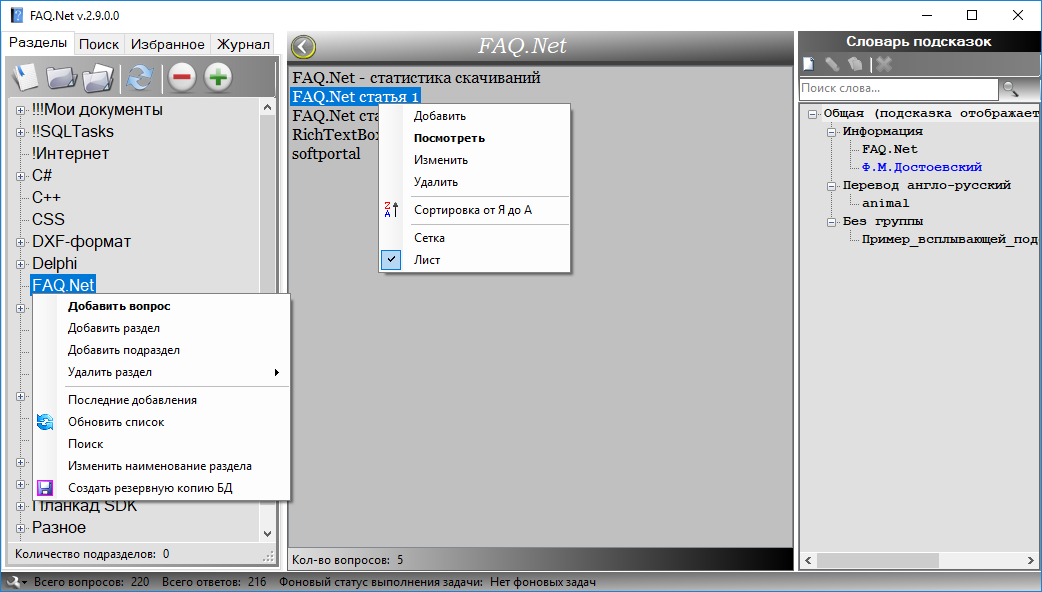Click the copy pages icon in dictionary toolbar
Image resolution: width=1042 pixels, height=592 pixels.
pyautogui.click(x=855, y=64)
